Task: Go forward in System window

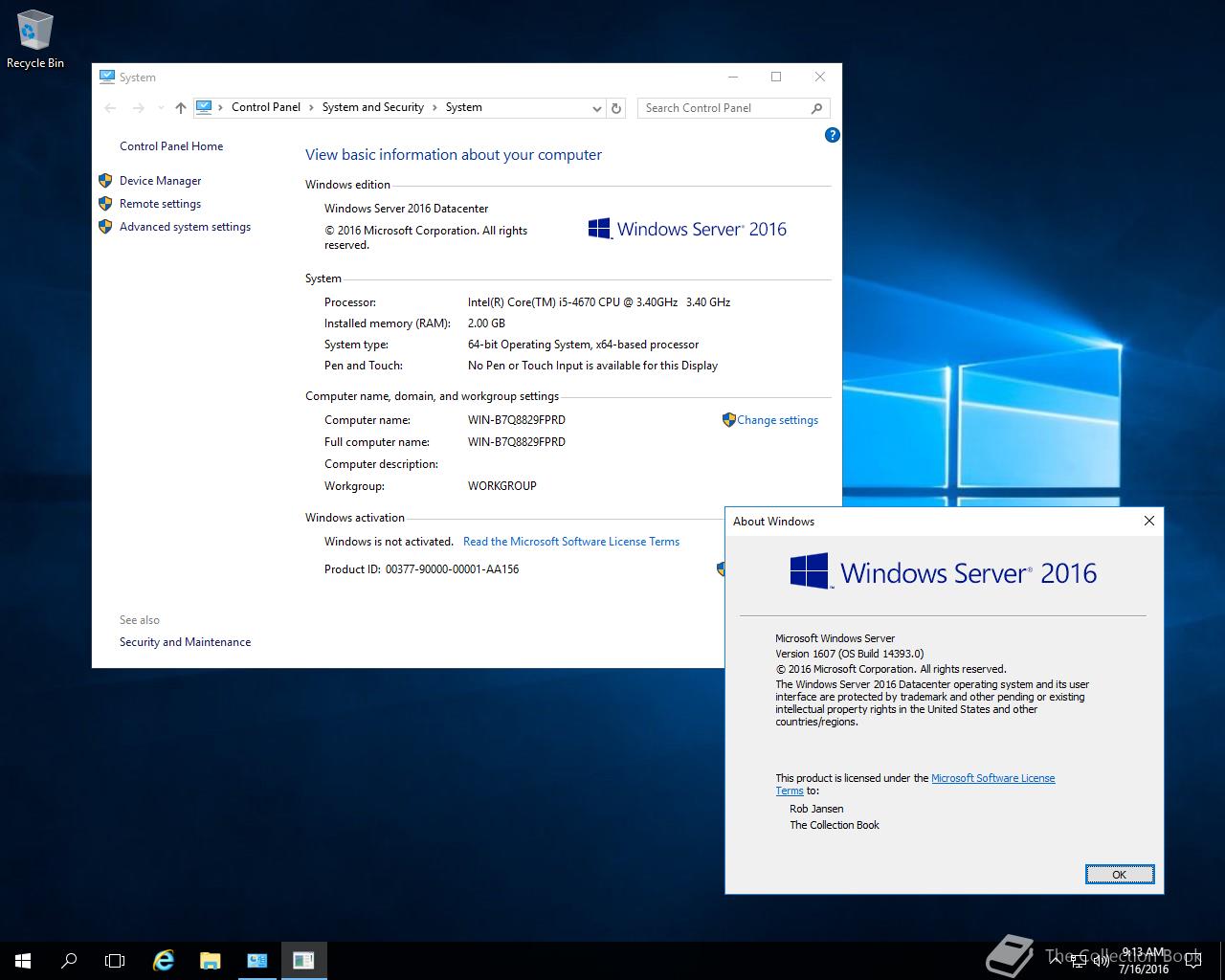Action: click(139, 108)
